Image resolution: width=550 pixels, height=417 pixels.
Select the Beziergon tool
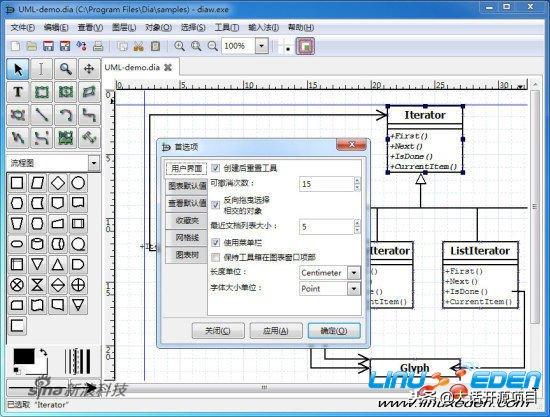click(x=18, y=115)
